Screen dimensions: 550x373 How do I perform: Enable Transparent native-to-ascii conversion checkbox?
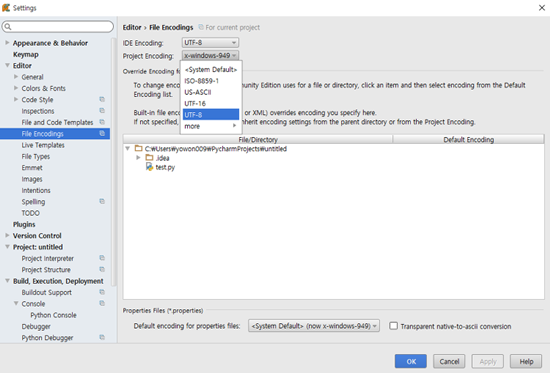[394, 326]
